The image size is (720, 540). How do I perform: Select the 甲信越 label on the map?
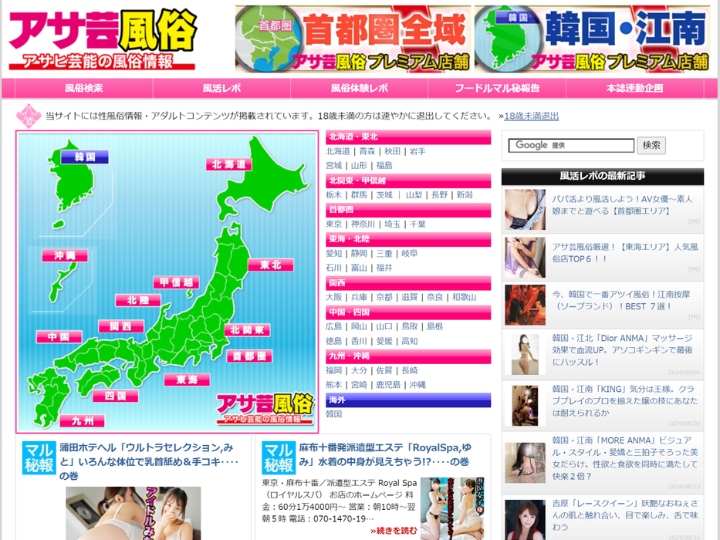[176, 282]
